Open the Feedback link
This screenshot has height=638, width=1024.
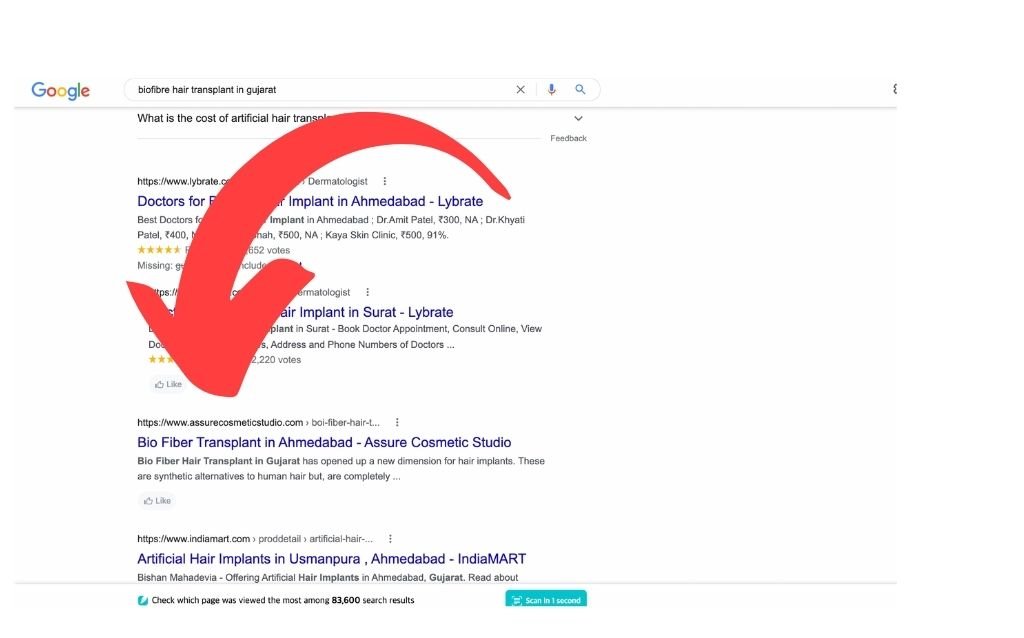pyautogui.click(x=568, y=138)
